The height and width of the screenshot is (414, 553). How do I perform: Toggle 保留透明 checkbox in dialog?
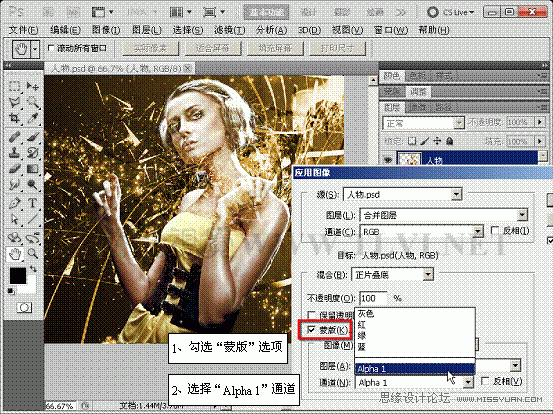[311, 315]
